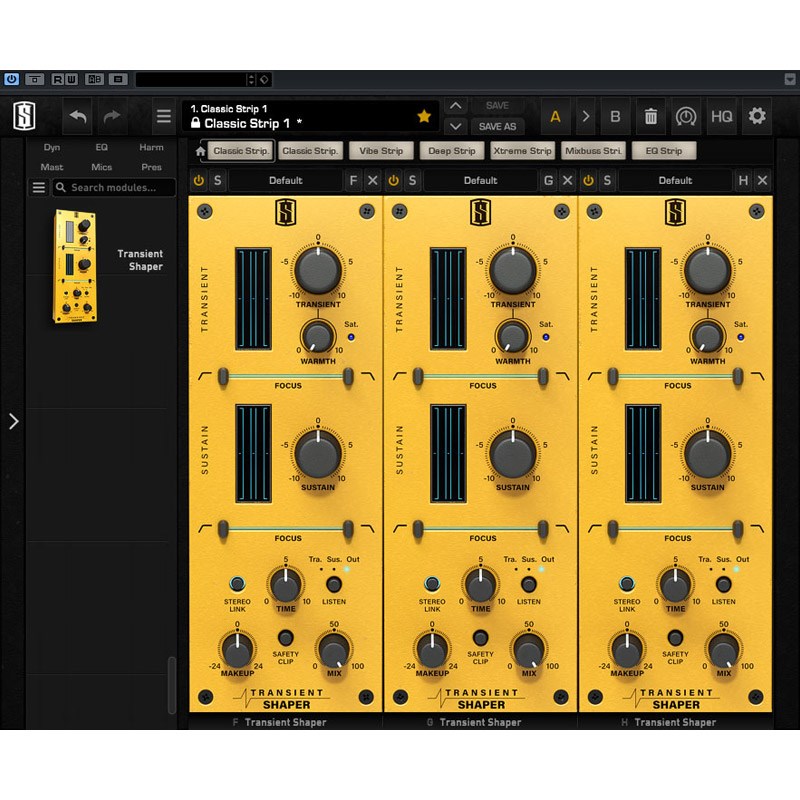This screenshot has height=800, width=800.
Task: Select the Transient Shaper module thumbnail
Action: tap(75, 266)
